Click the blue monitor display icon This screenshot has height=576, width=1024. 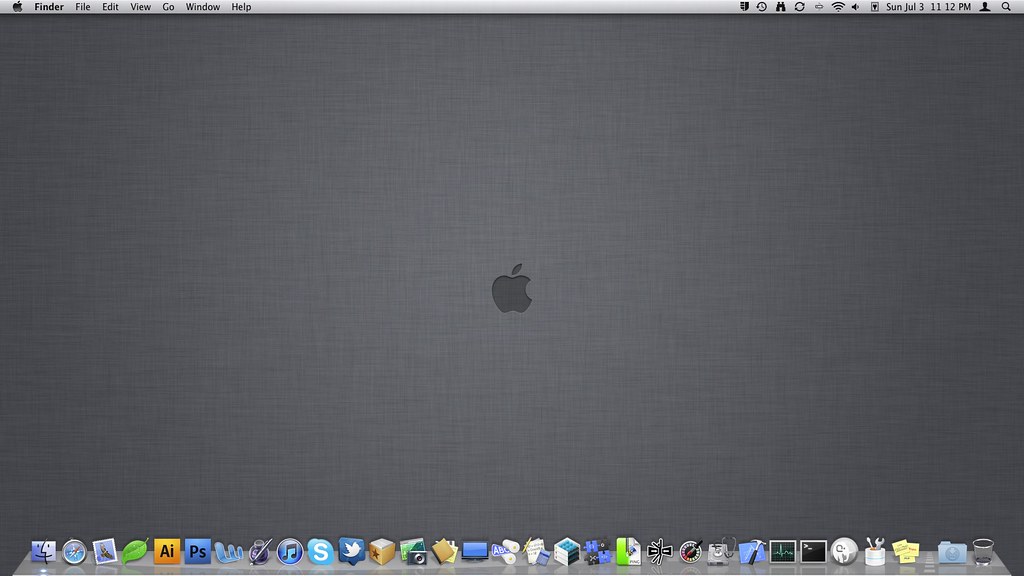coord(475,552)
